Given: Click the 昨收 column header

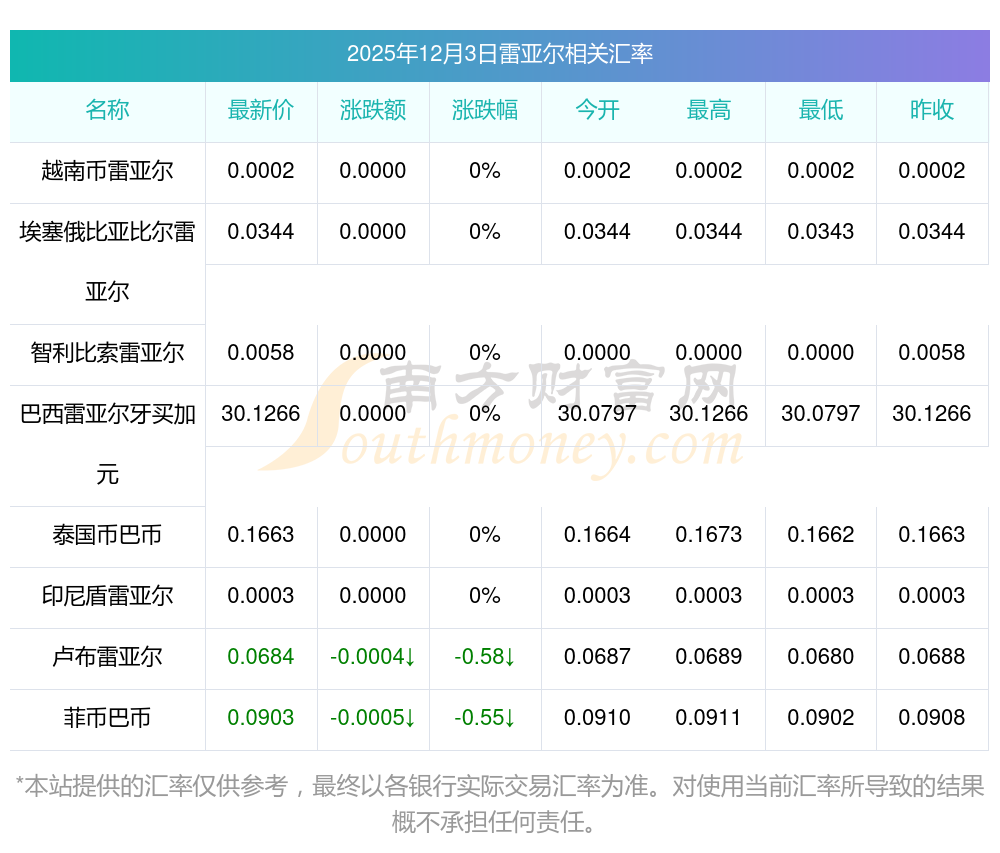Looking at the screenshot, I should click(931, 111).
